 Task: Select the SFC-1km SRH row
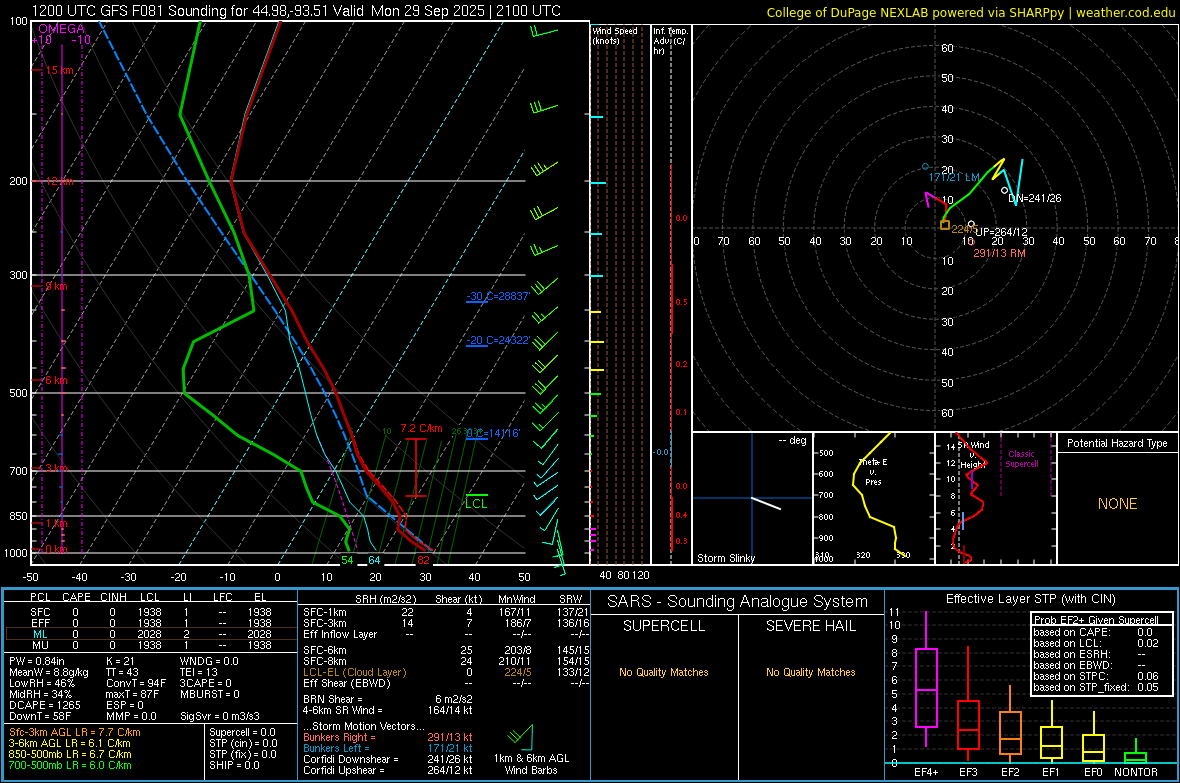coord(446,612)
